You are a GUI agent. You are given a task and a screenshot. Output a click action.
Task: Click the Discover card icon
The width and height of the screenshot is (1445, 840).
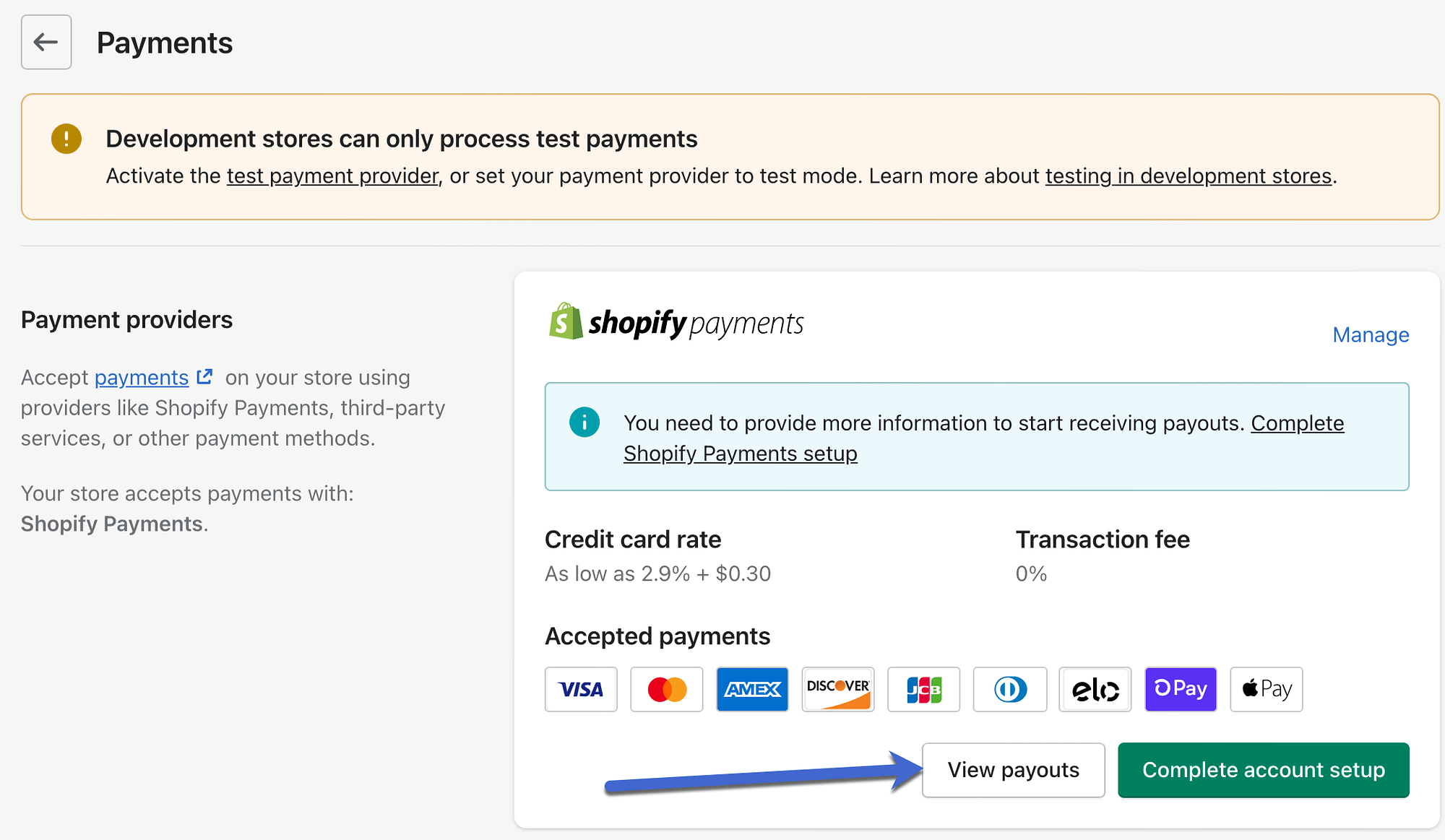click(837, 689)
